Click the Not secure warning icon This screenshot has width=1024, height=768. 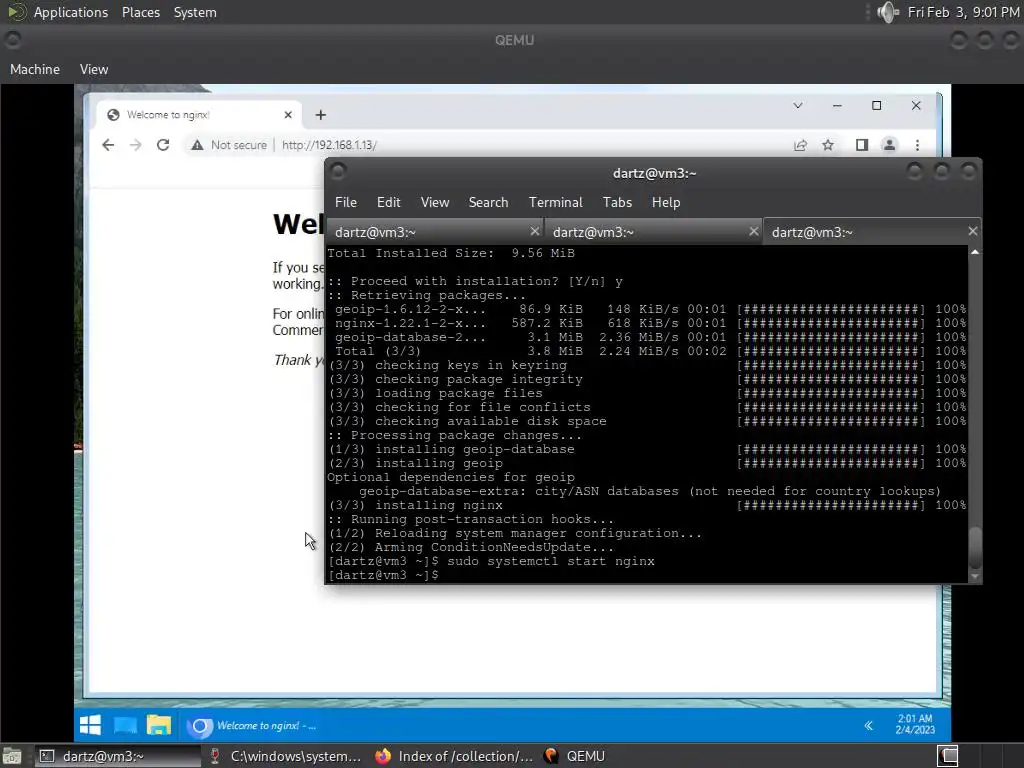[197, 145]
